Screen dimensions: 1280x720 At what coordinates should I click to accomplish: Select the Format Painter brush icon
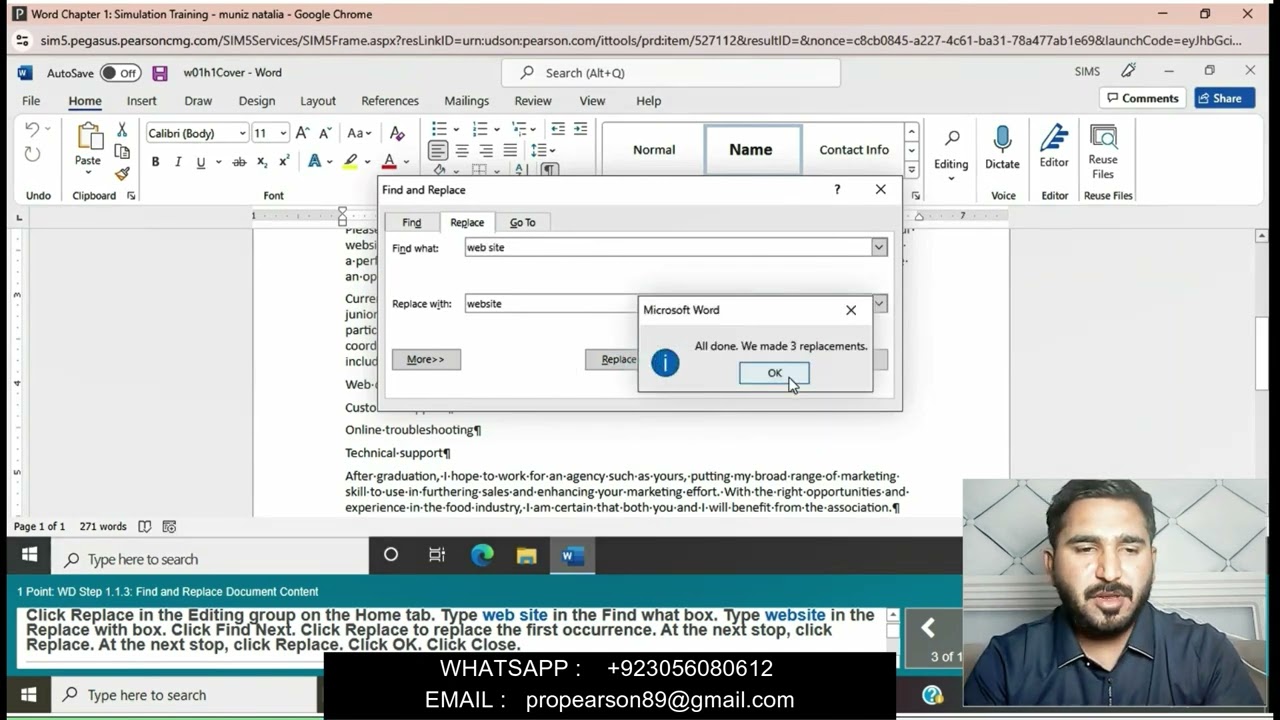click(122, 173)
